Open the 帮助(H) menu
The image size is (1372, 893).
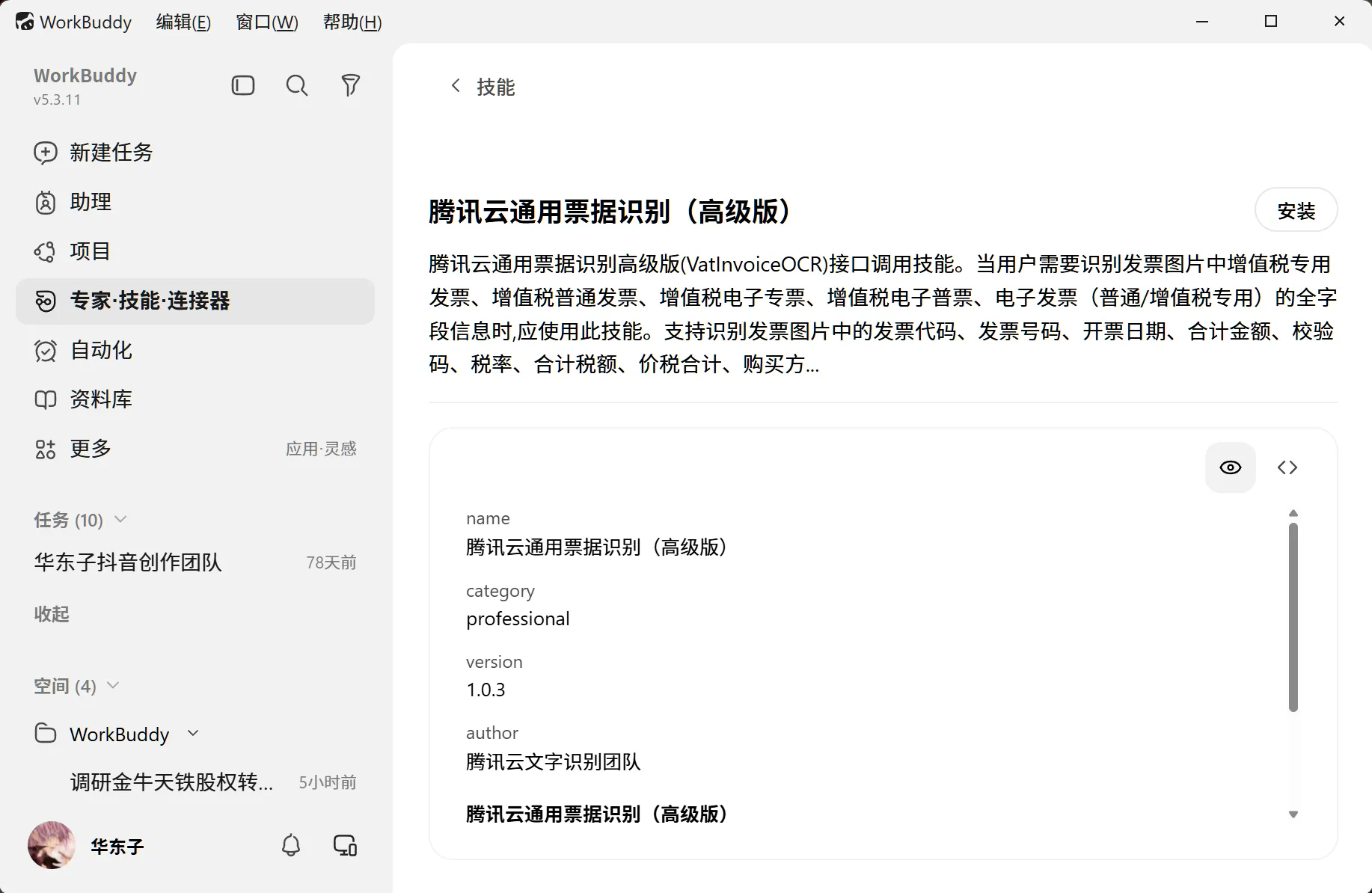click(352, 22)
